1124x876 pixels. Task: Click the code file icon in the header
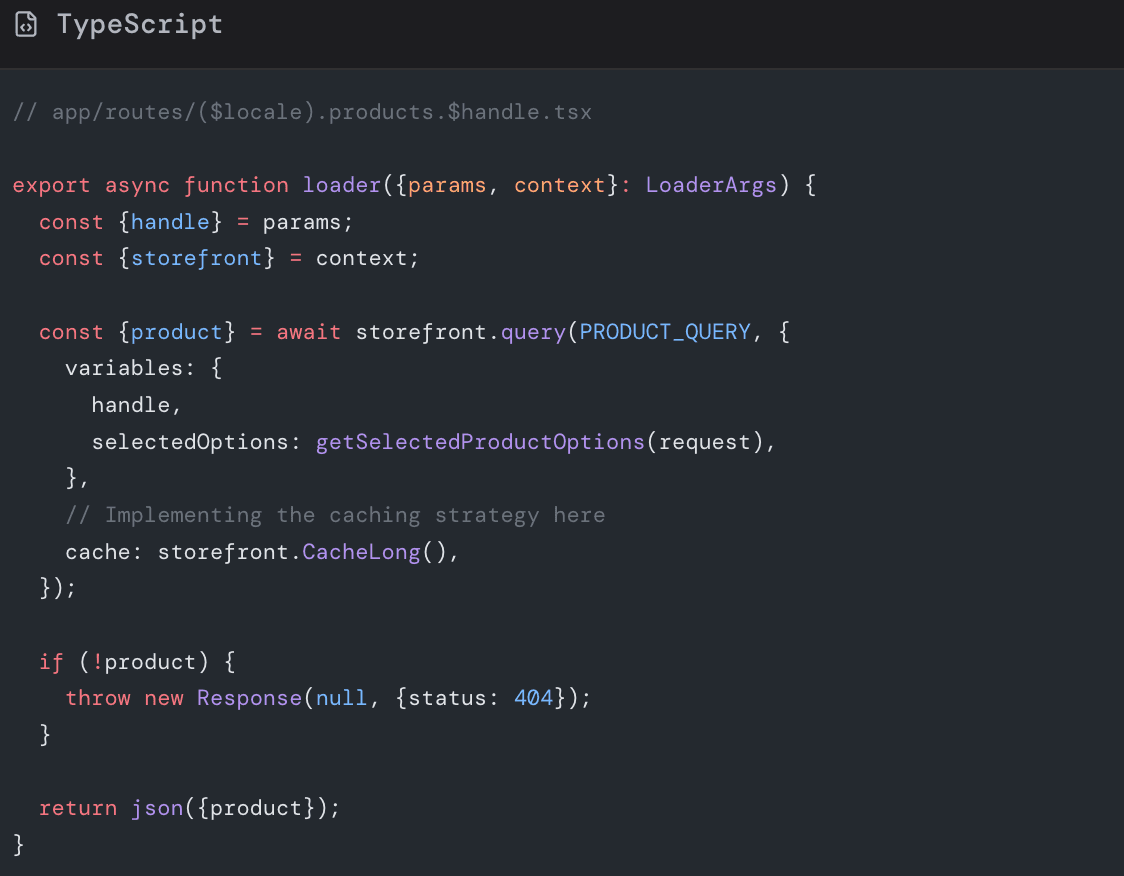pos(26,23)
